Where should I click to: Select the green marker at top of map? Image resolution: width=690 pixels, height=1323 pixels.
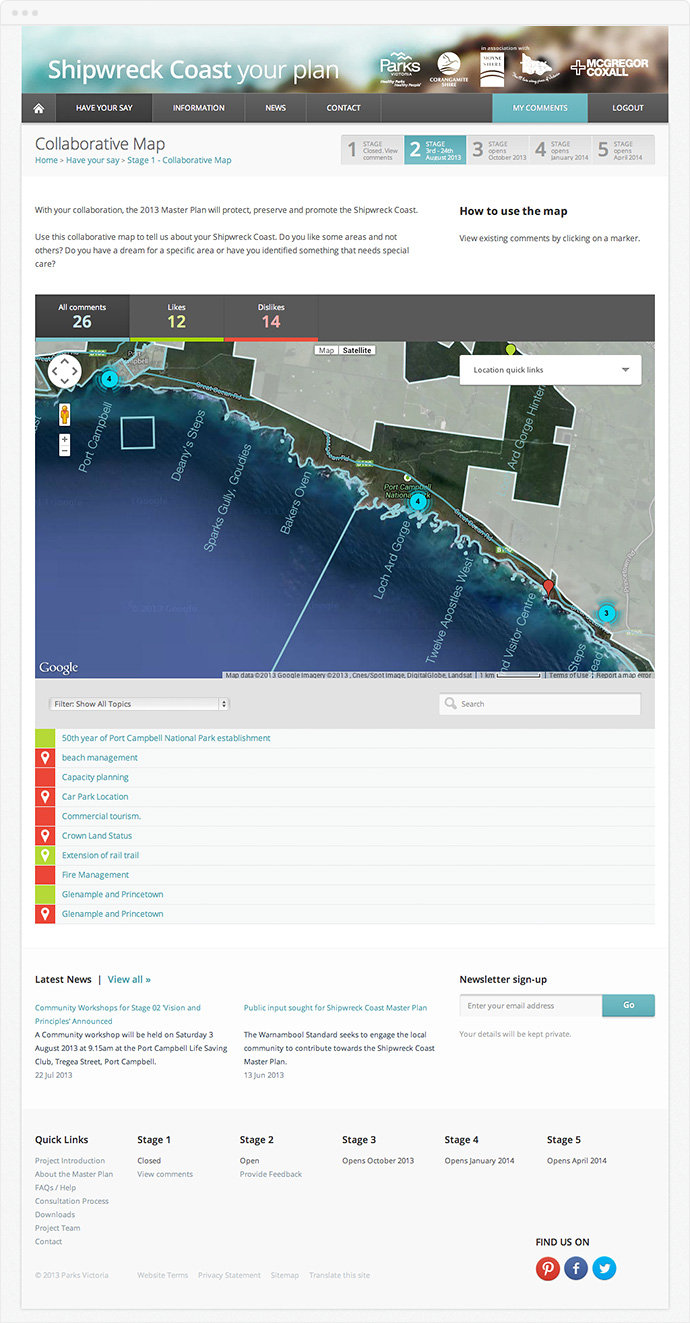510,350
